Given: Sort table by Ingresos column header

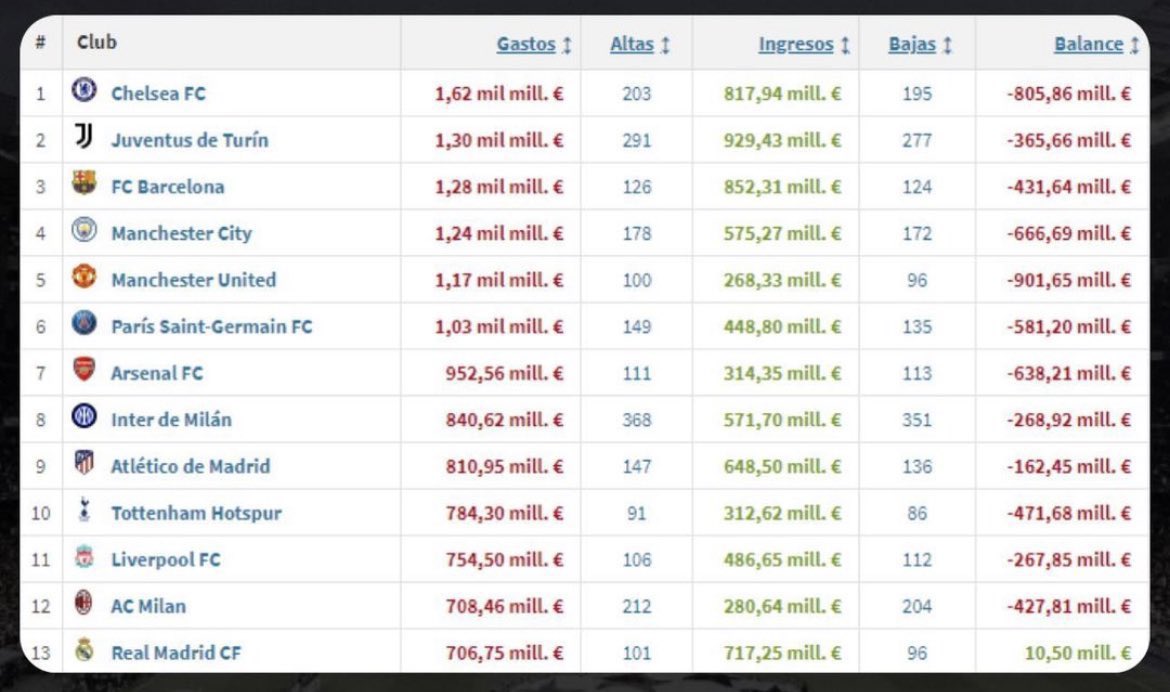Looking at the screenshot, I should point(795,44).
